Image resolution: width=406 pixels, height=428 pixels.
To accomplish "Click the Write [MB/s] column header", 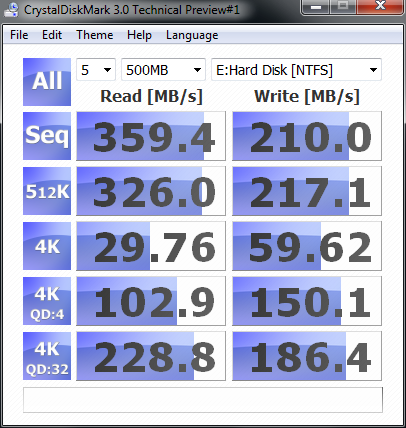I will (x=307, y=97).
